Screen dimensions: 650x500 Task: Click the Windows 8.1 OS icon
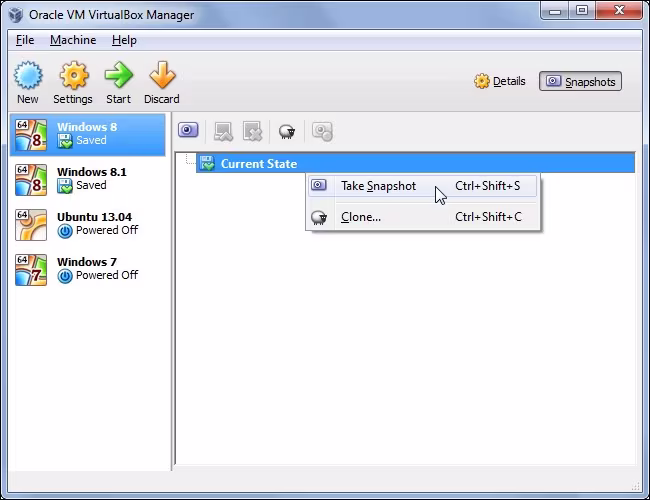pos(31,180)
